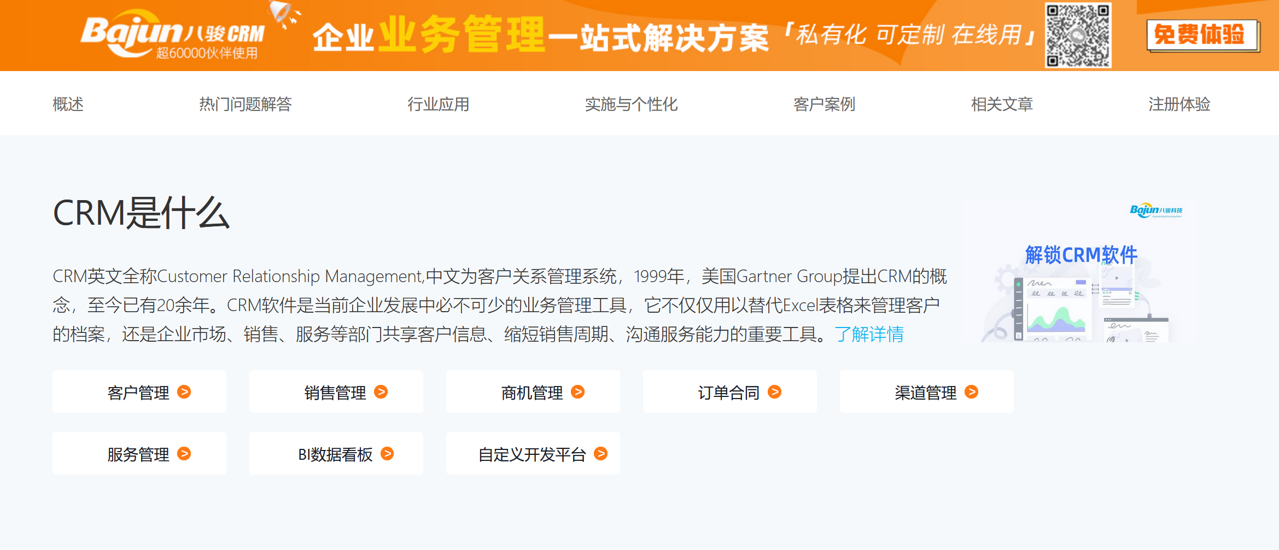Open the 注册体验 navigation item
Viewport: 1279px width, 550px height.
[1179, 104]
